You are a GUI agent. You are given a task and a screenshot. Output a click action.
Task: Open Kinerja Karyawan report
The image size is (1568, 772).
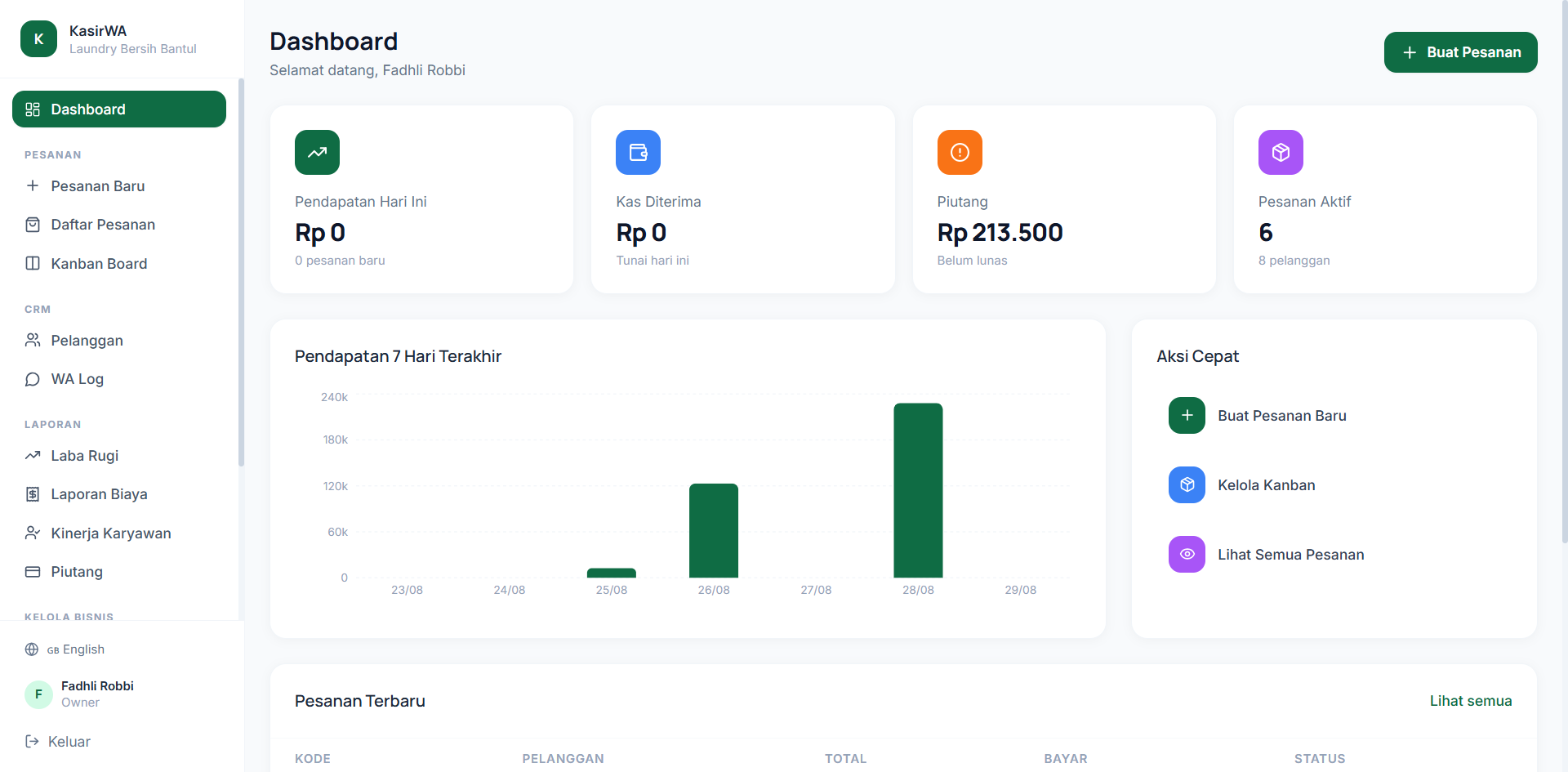119,533
